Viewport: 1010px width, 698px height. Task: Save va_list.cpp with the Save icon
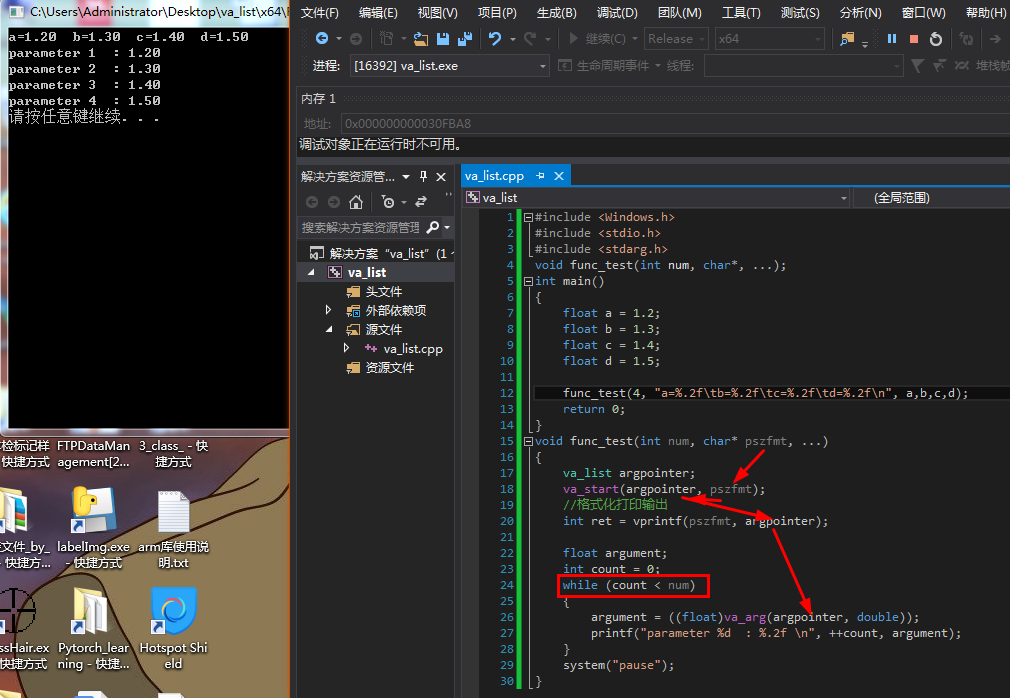[443, 39]
